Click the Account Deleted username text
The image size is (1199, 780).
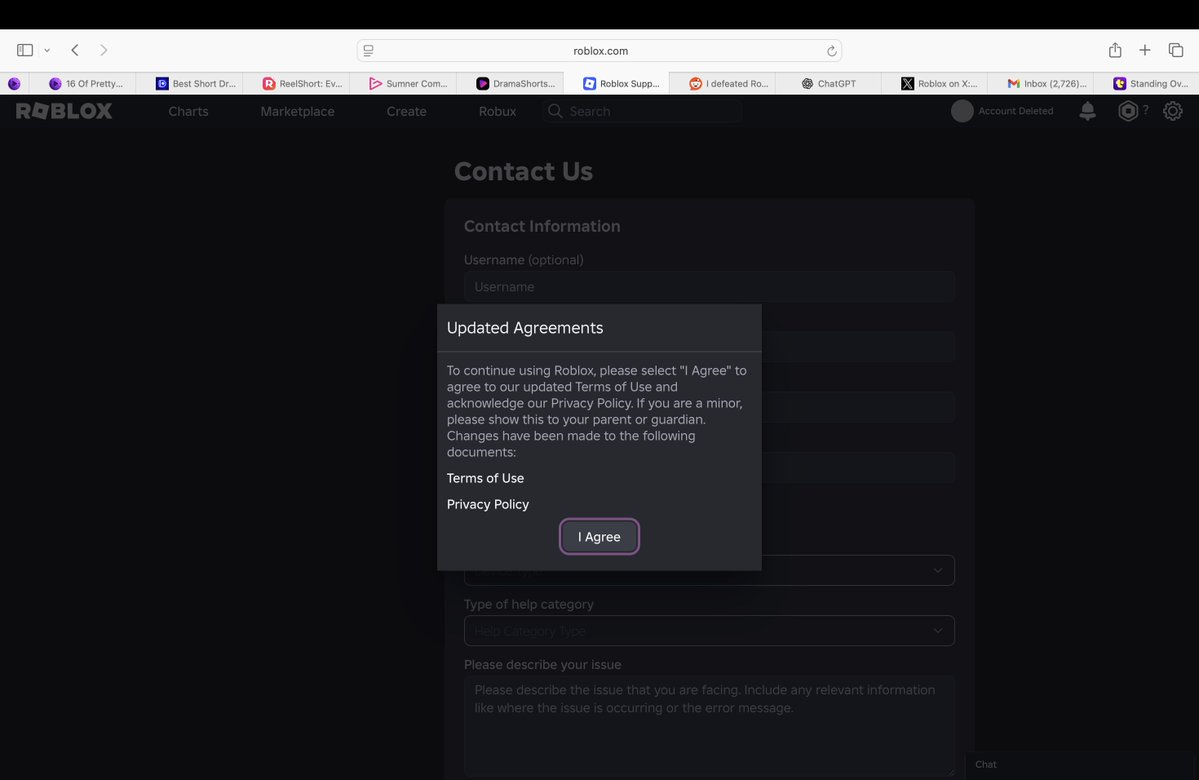pyautogui.click(x=1015, y=111)
